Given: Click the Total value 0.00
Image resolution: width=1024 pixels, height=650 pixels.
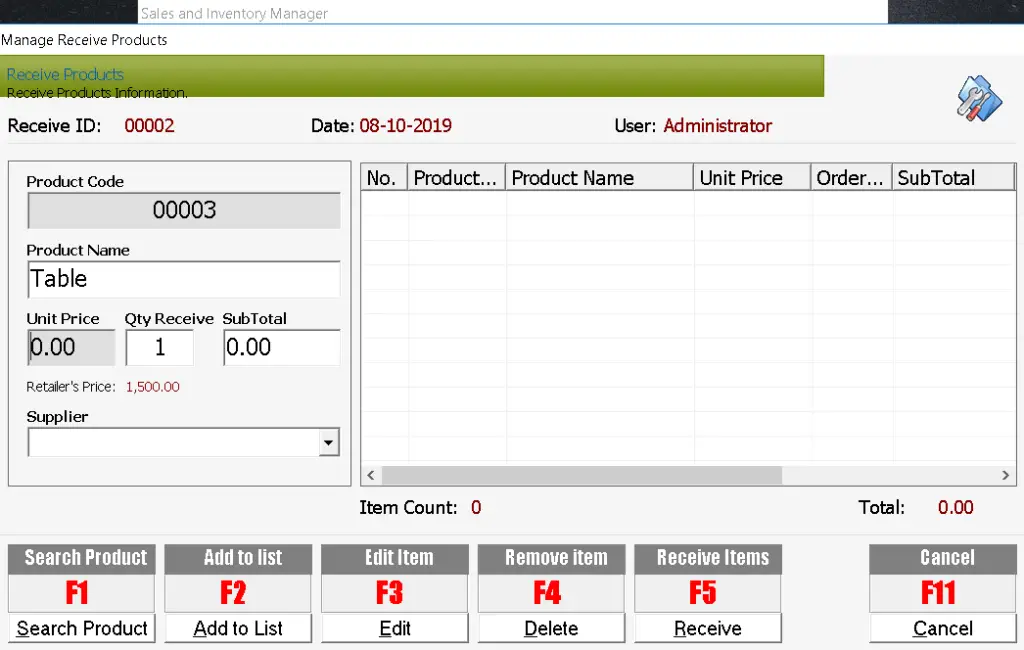Looking at the screenshot, I should [x=955, y=508].
